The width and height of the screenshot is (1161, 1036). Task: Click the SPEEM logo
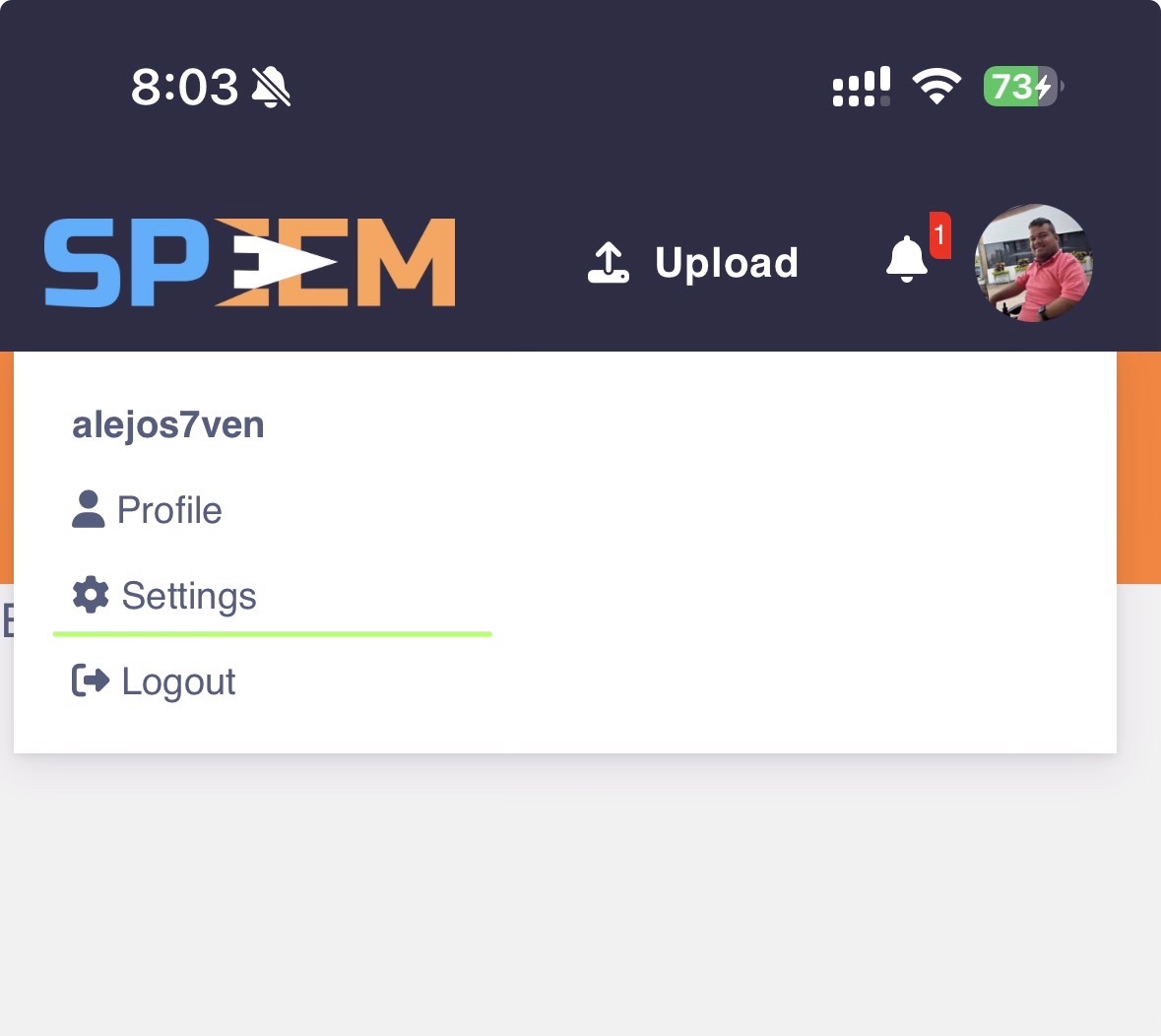click(x=249, y=262)
